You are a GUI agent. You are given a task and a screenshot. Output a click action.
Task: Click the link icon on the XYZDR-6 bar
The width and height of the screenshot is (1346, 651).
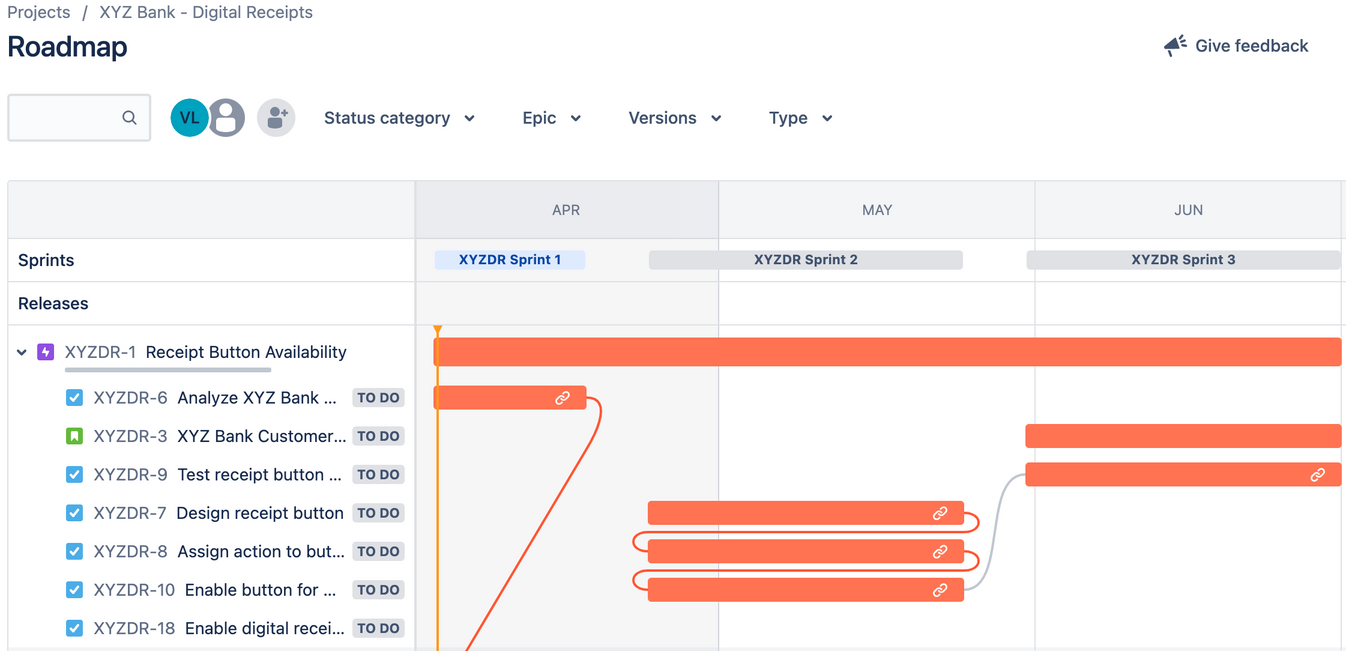pyautogui.click(x=563, y=398)
